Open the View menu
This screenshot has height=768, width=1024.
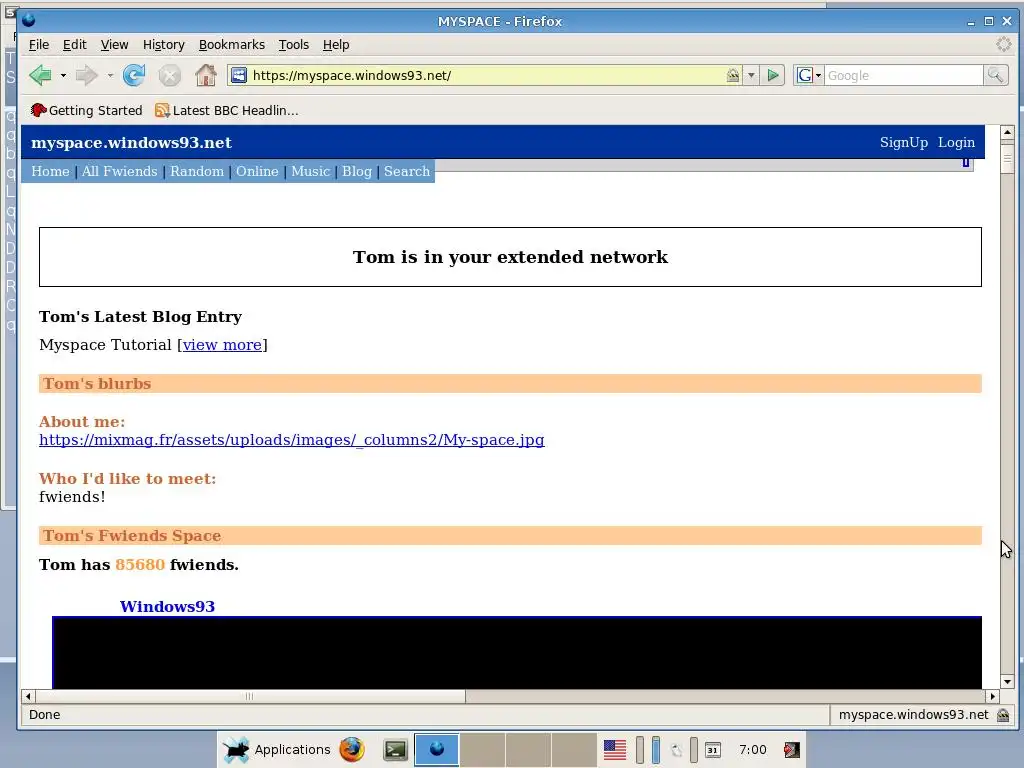pos(114,44)
